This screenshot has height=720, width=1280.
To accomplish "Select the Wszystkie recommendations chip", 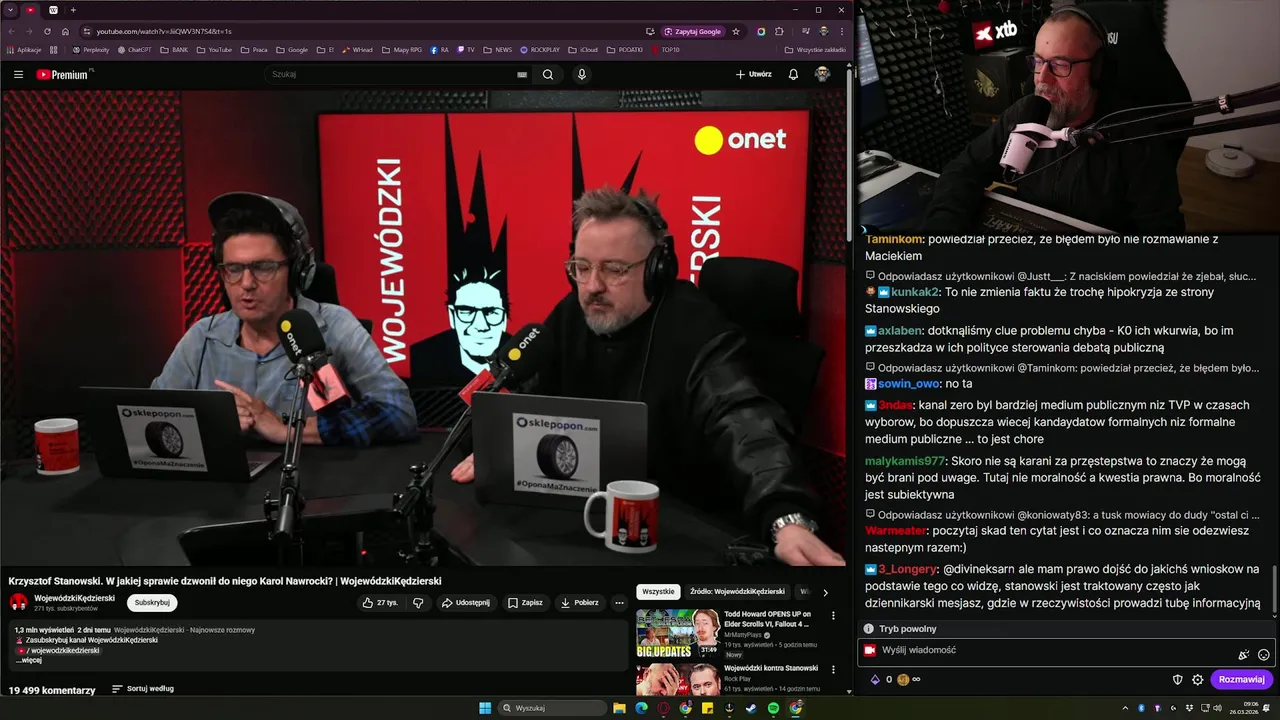I will click(x=658, y=592).
